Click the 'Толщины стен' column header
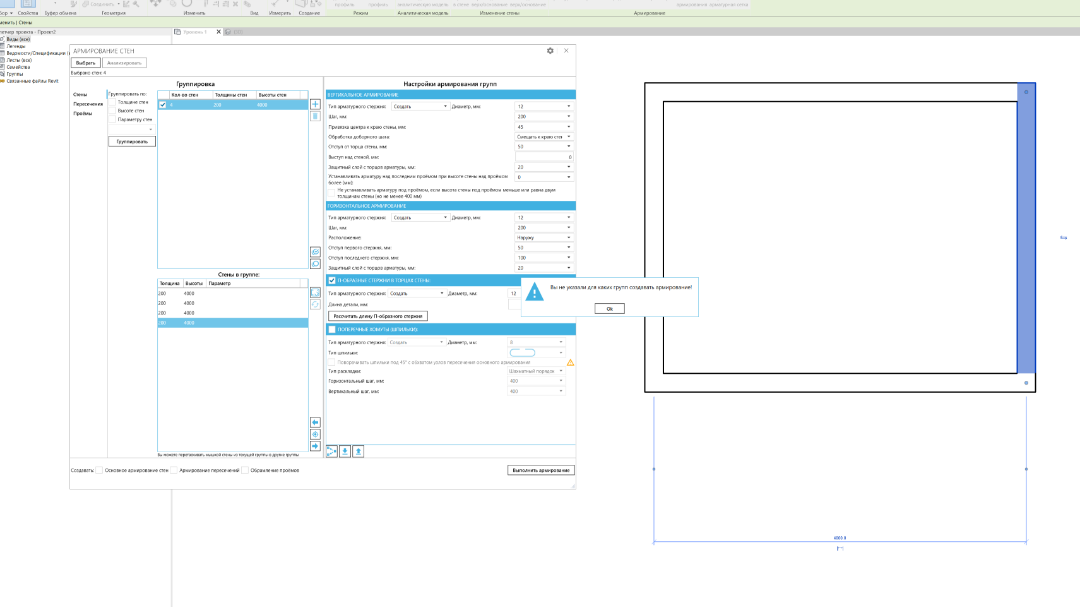This screenshot has width=1080, height=607. [x=233, y=95]
